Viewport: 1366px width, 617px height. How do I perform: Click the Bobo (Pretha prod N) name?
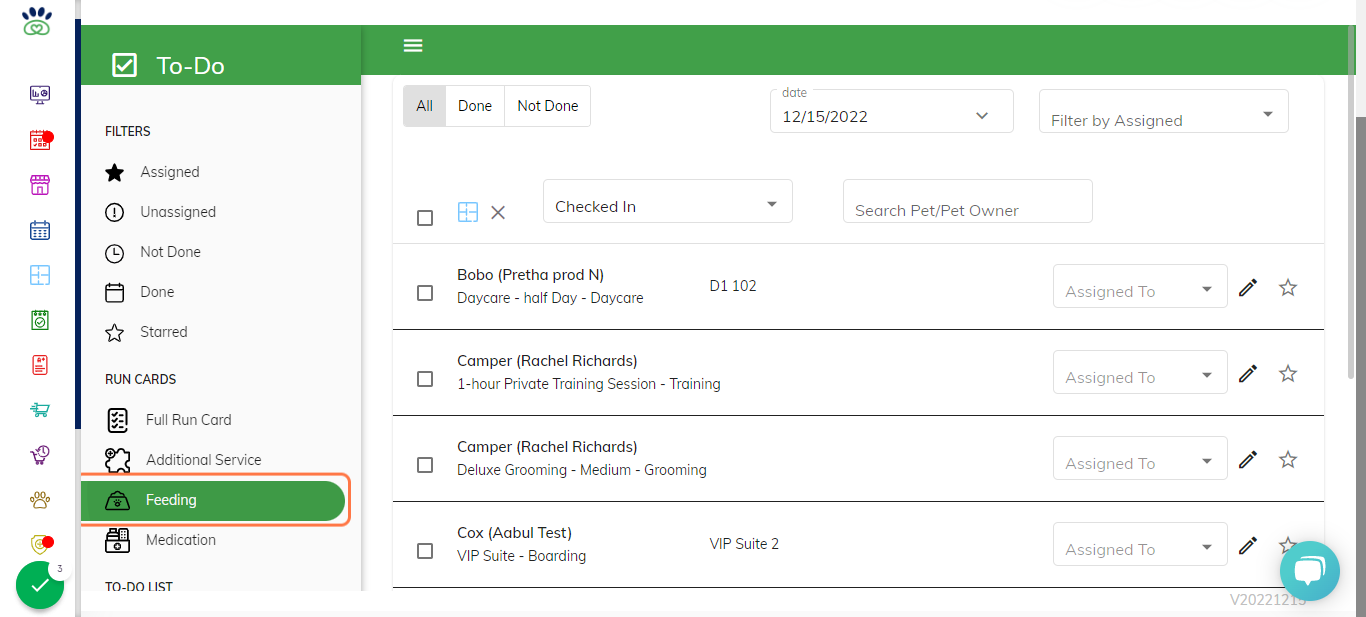(x=530, y=275)
